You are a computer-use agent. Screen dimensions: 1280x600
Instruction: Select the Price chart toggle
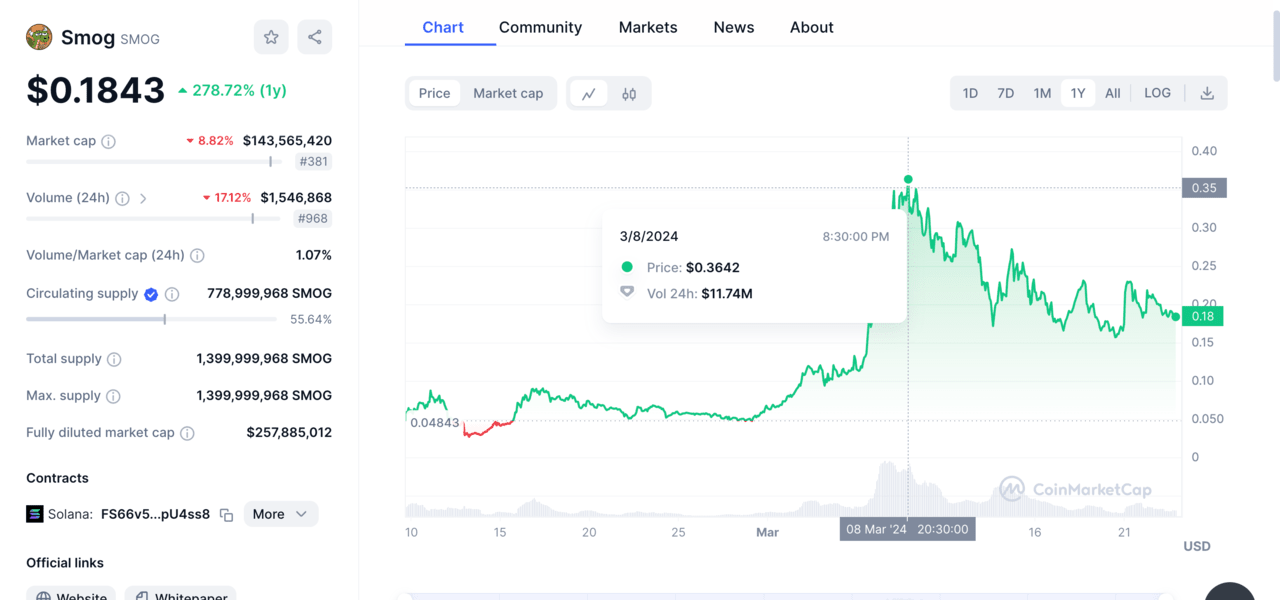434,93
